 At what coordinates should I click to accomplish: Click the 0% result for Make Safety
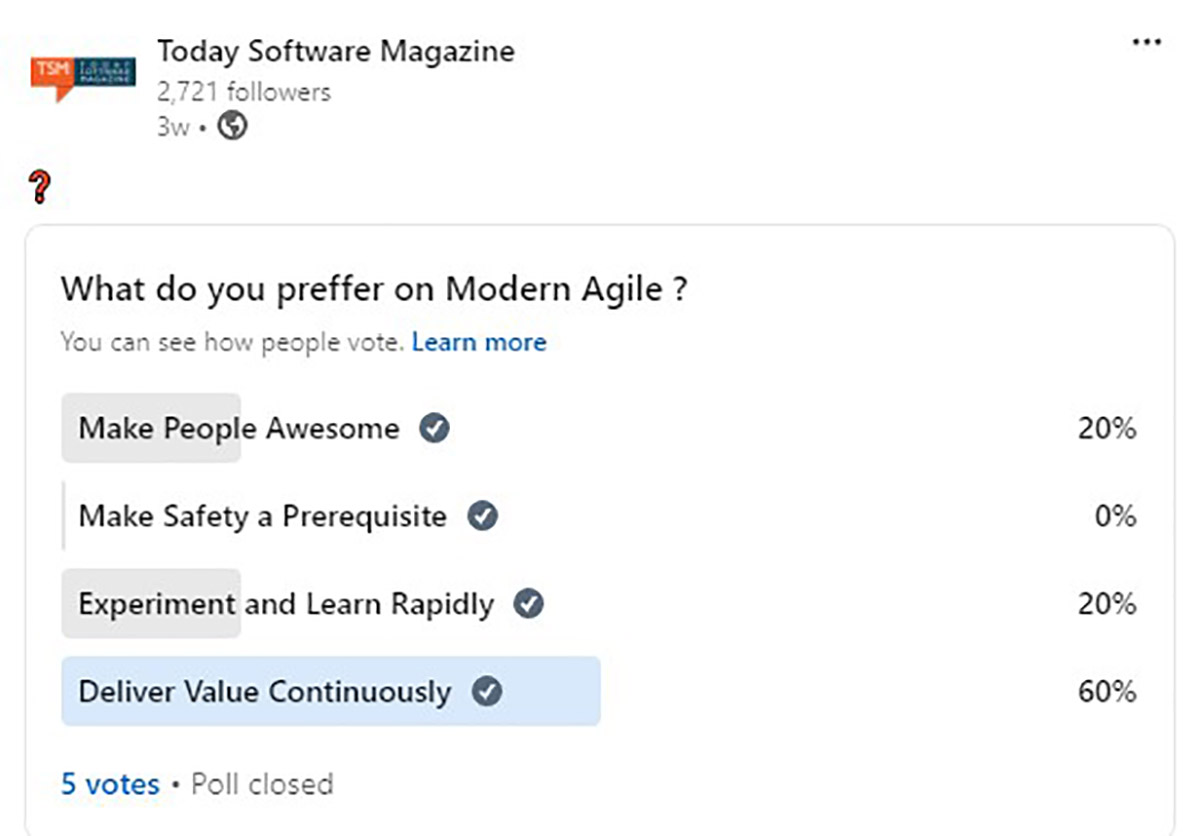coord(1114,517)
